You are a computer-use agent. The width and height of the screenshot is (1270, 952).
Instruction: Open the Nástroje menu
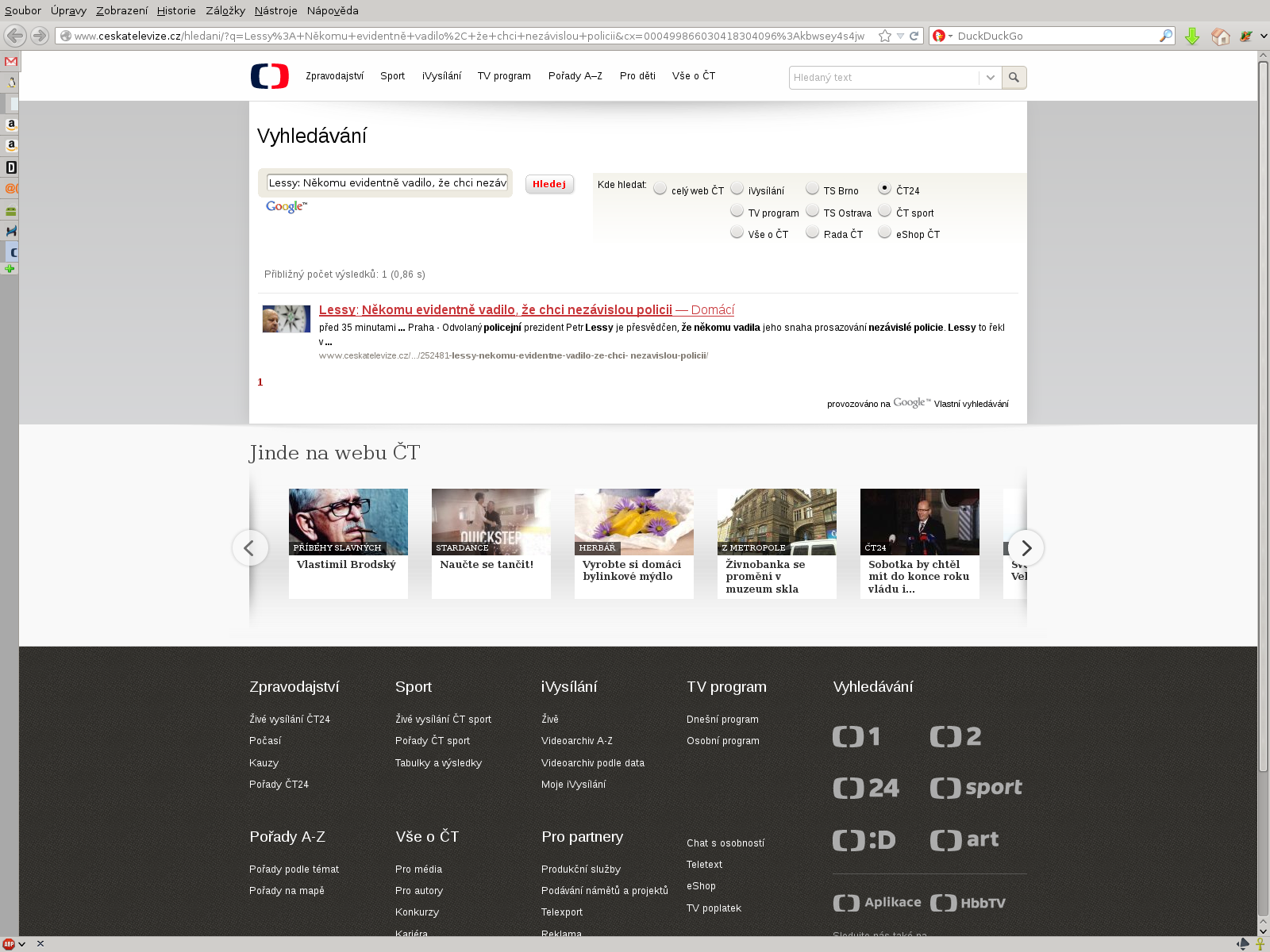(275, 10)
